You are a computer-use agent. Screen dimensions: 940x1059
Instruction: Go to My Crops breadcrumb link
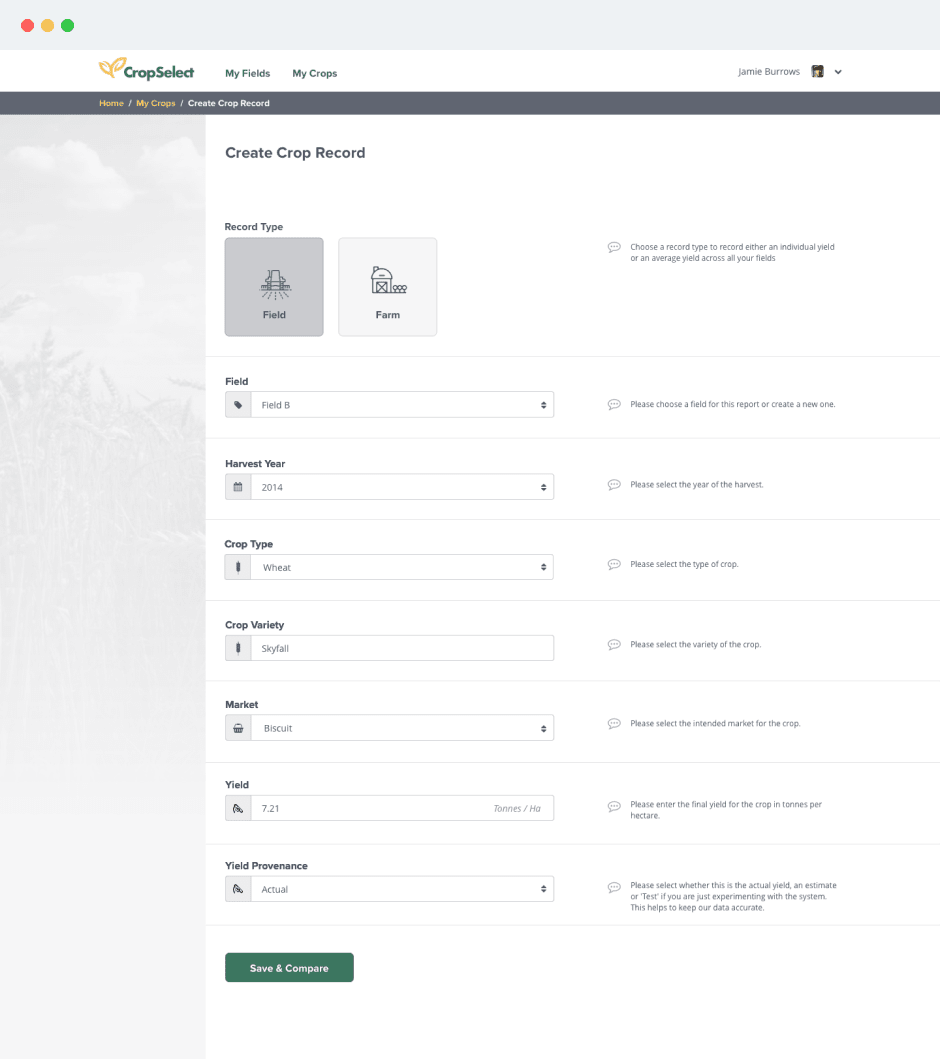pos(155,103)
